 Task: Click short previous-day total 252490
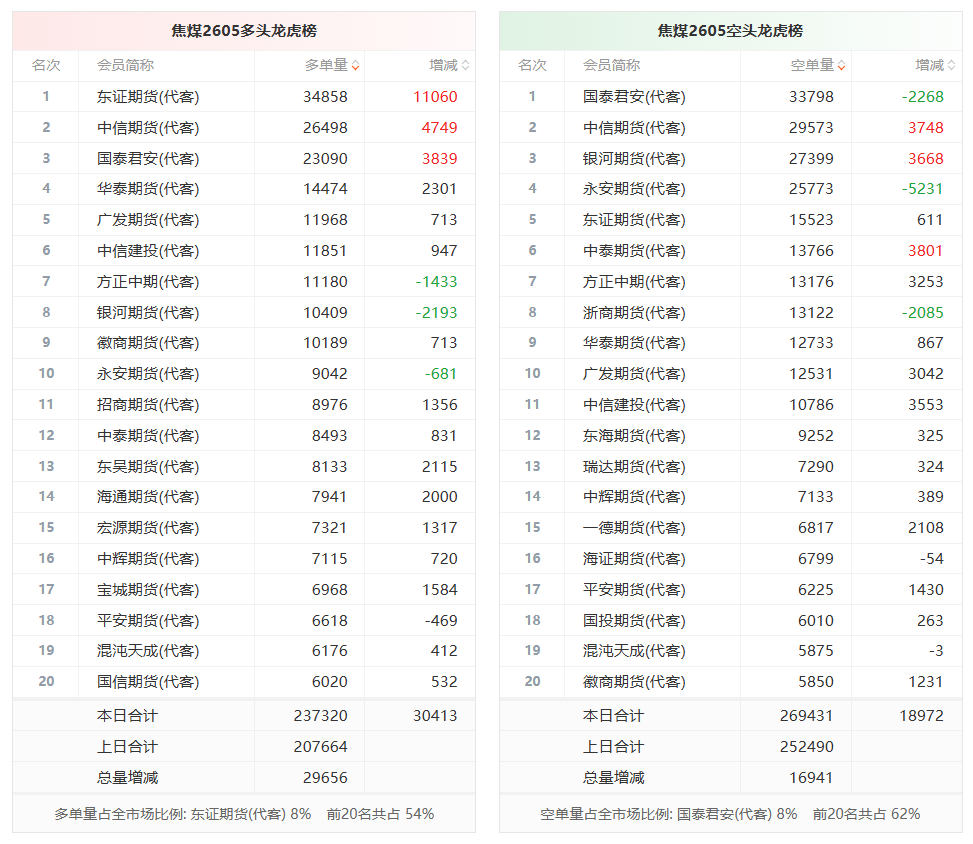tap(806, 747)
